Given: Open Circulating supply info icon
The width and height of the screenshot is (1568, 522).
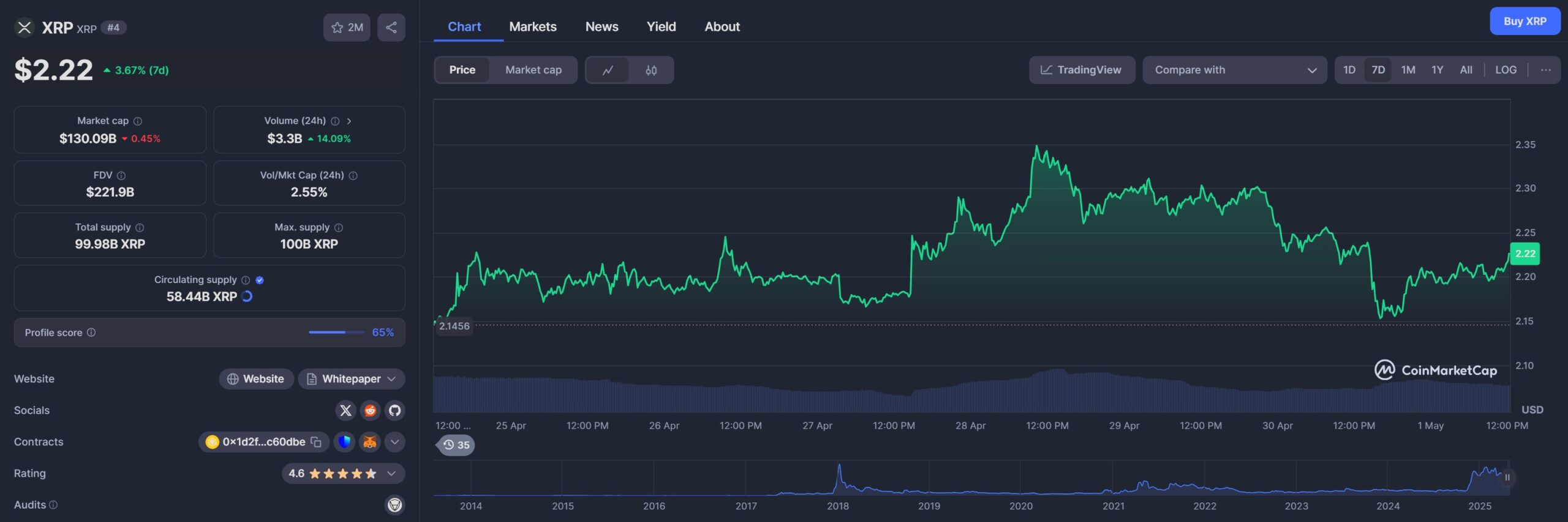Looking at the screenshot, I should tap(246, 280).
